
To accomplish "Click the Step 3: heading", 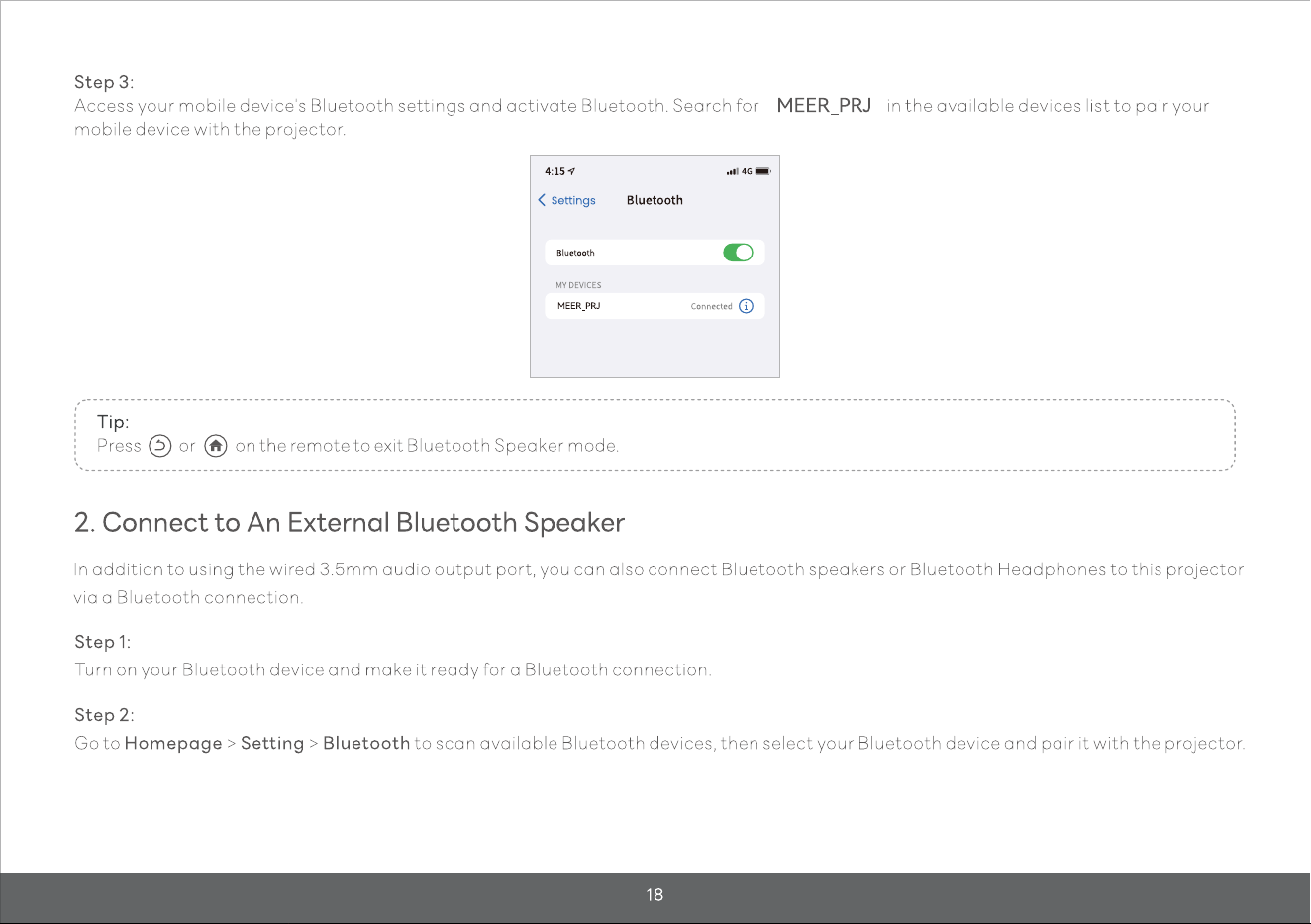I will point(104,82).
